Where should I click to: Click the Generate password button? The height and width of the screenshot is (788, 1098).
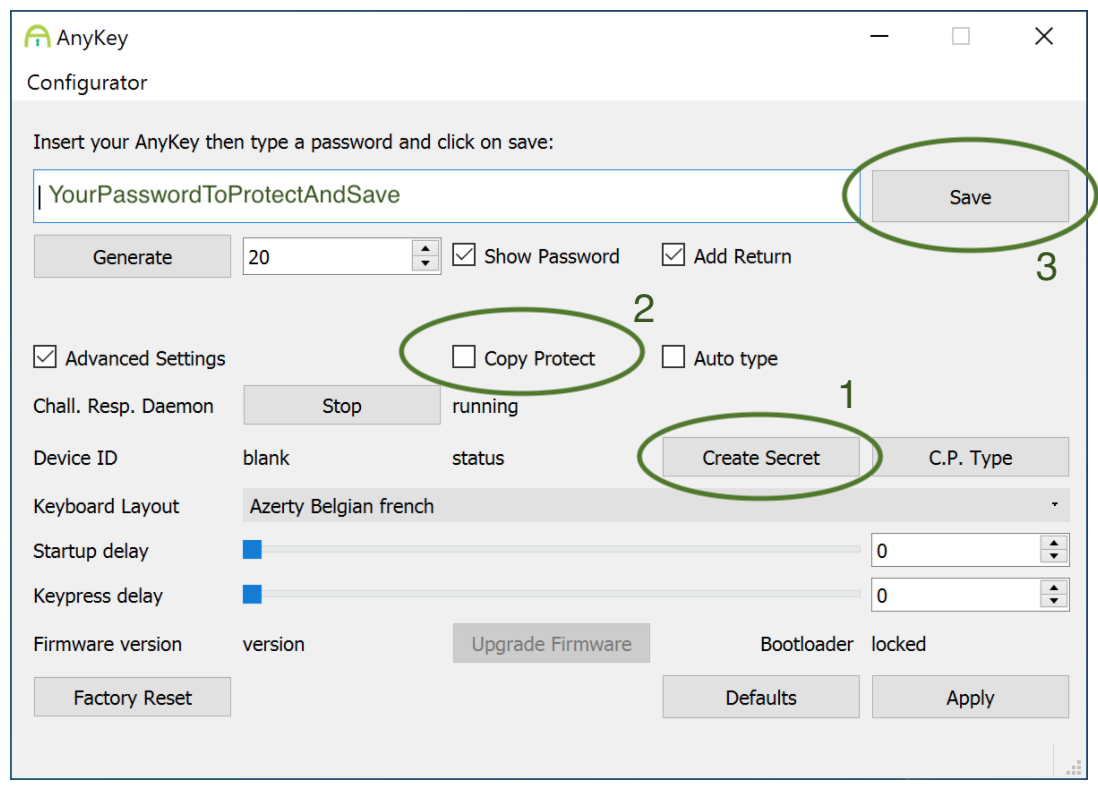132,257
